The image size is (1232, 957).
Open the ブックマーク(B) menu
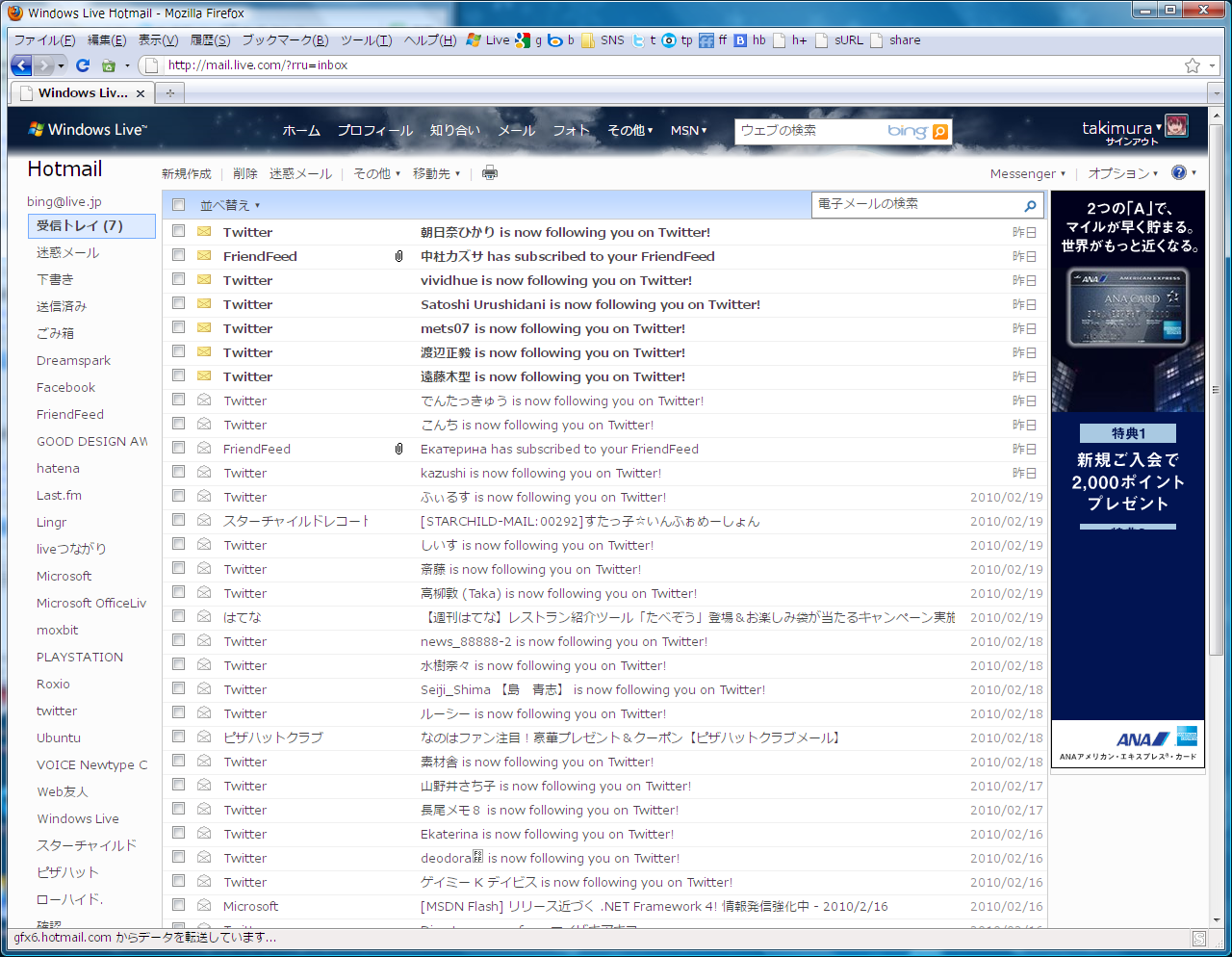[285, 40]
